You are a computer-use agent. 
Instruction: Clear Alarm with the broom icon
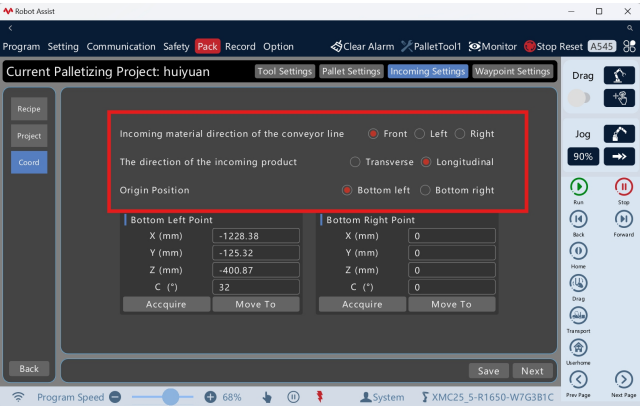362,47
